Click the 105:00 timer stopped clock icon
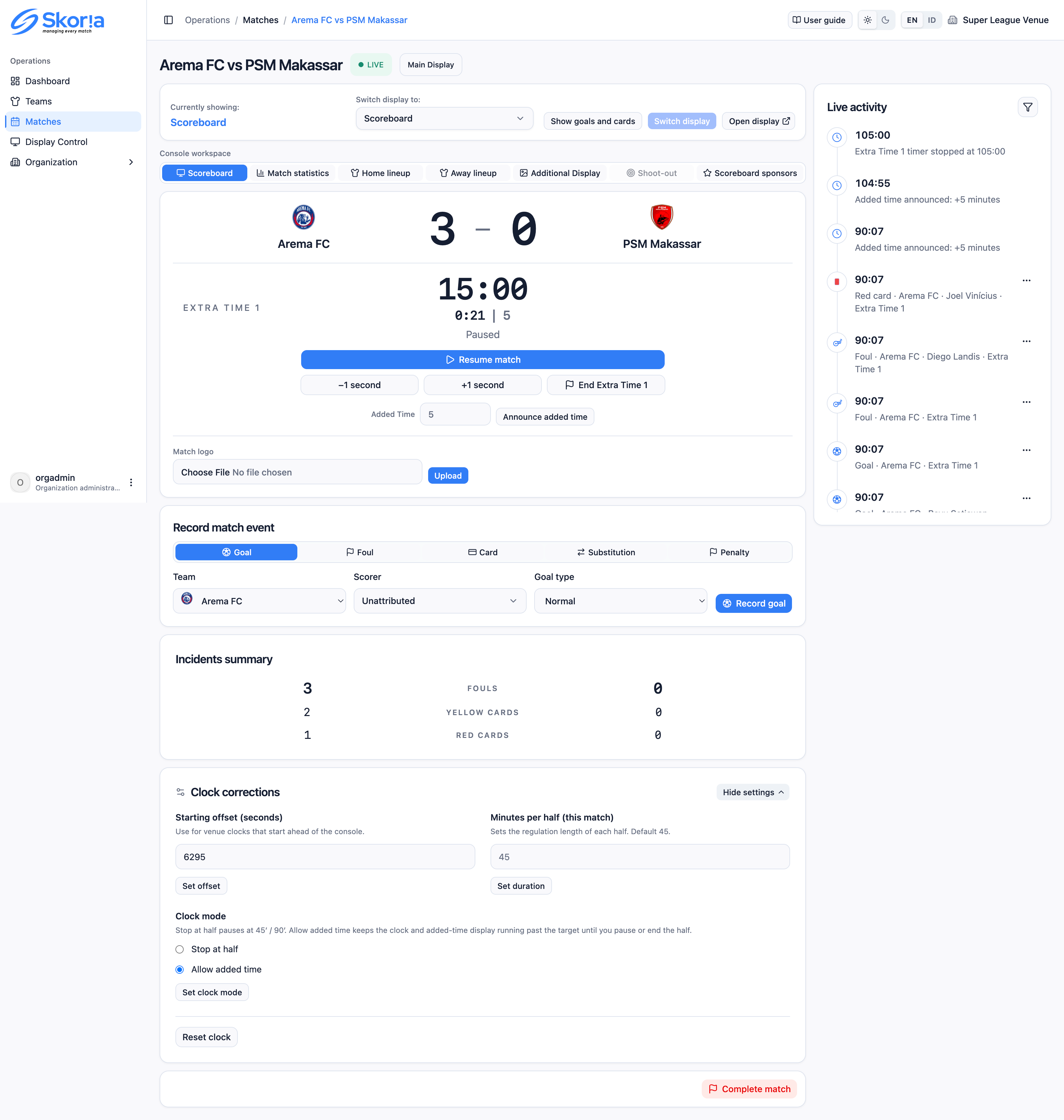Image resolution: width=1064 pixels, height=1120 pixels. point(837,137)
